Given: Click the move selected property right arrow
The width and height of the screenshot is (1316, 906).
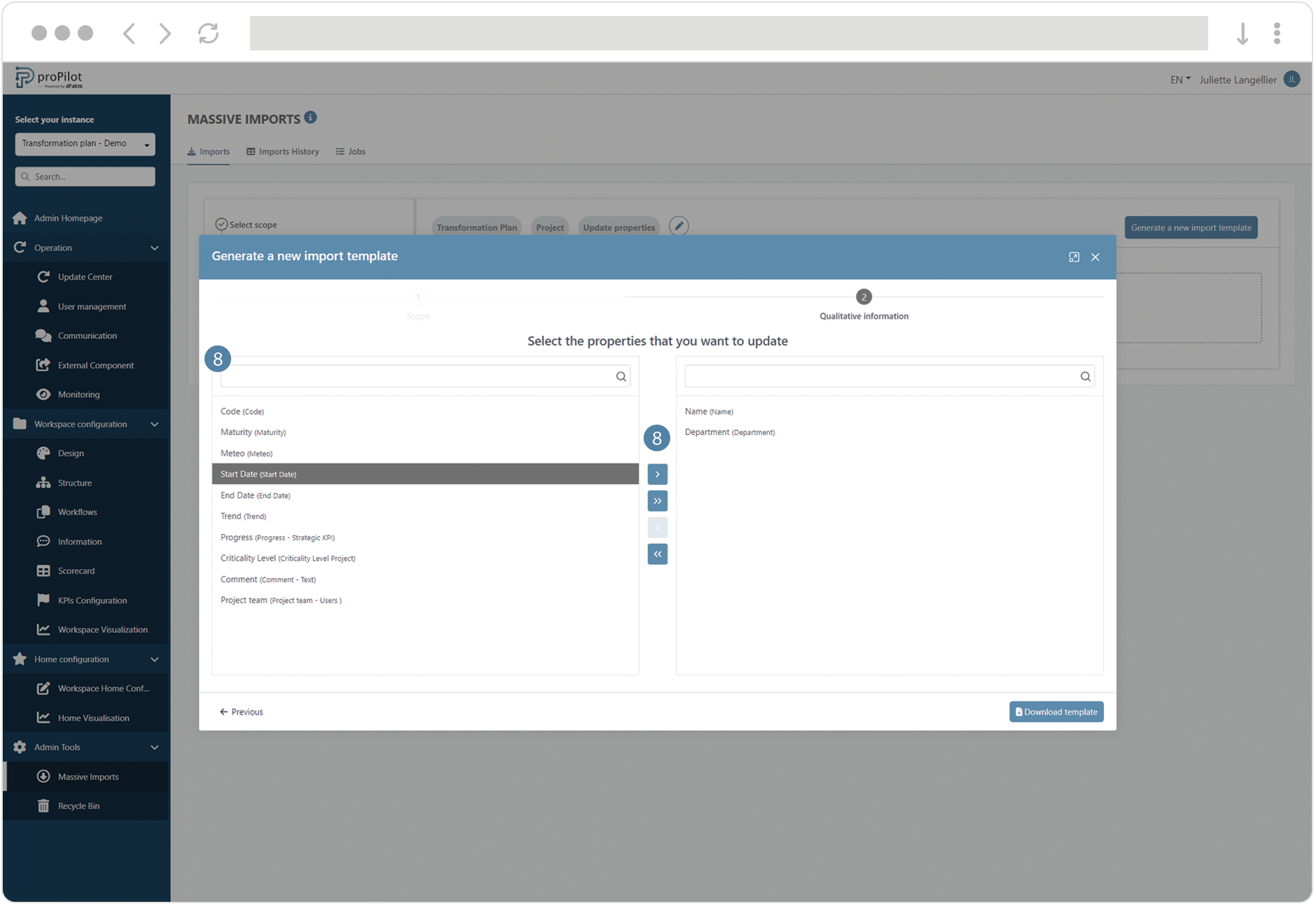Looking at the screenshot, I should click(x=657, y=474).
